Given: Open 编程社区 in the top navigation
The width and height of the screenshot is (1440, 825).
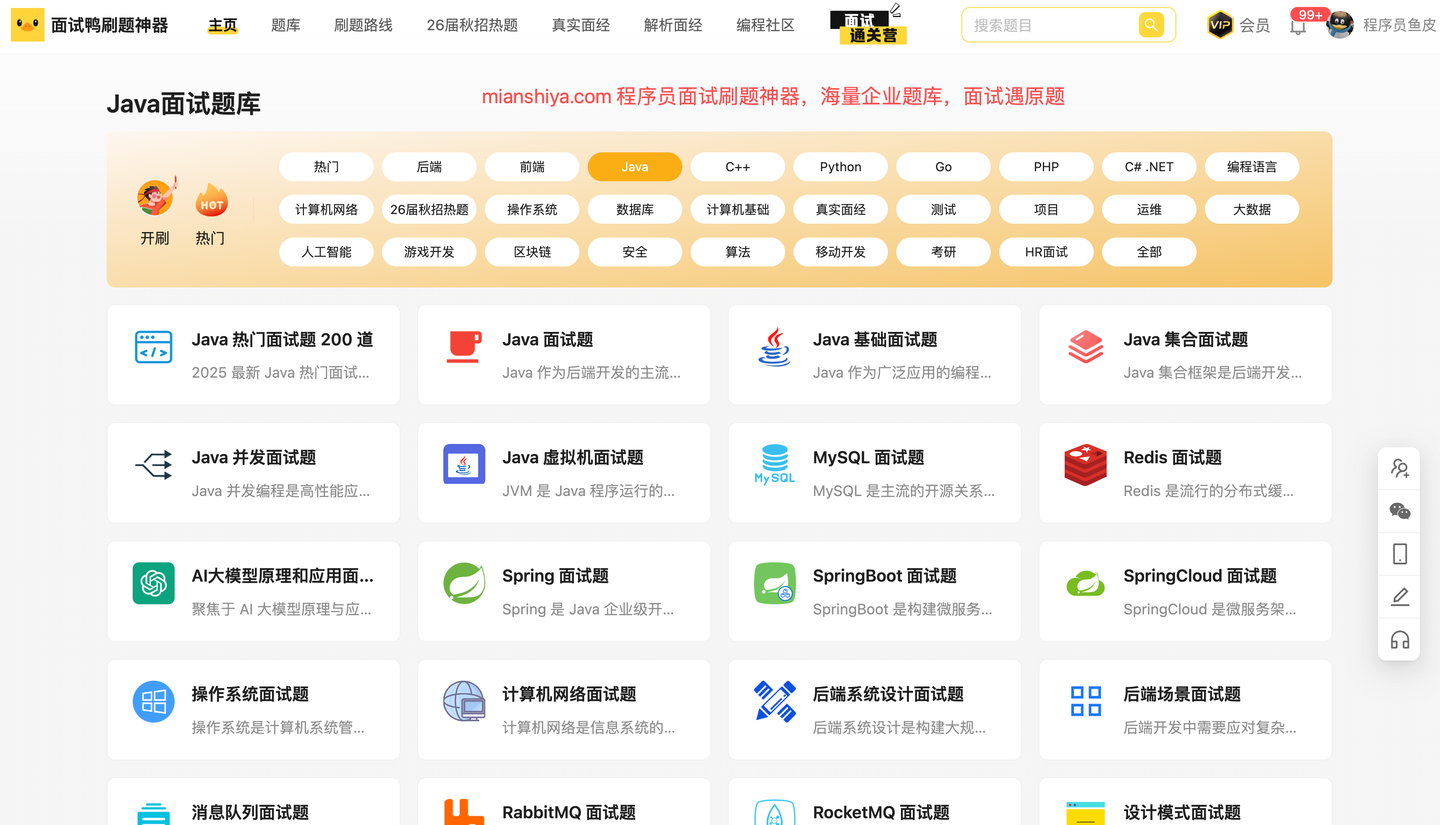Looking at the screenshot, I should point(765,25).
